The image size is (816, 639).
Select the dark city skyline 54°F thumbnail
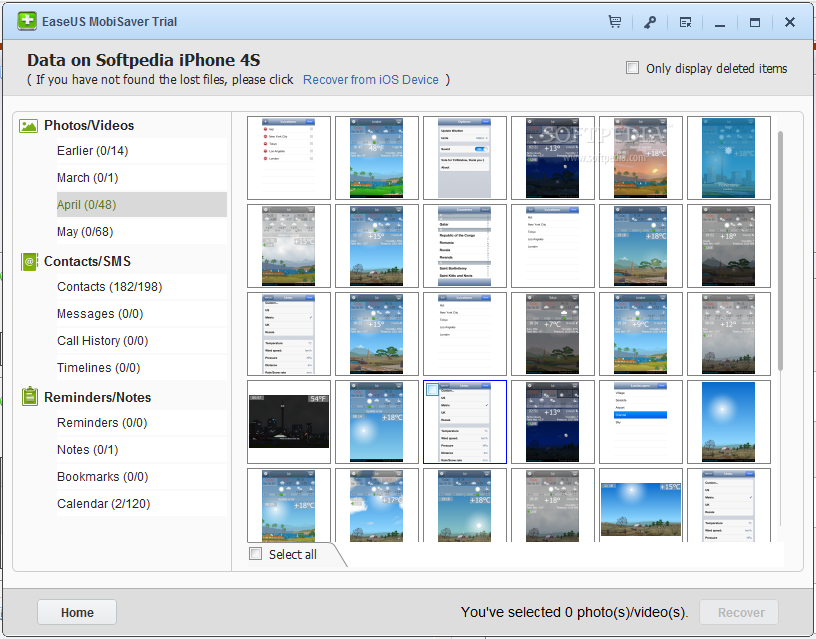[x=289, y=421]
